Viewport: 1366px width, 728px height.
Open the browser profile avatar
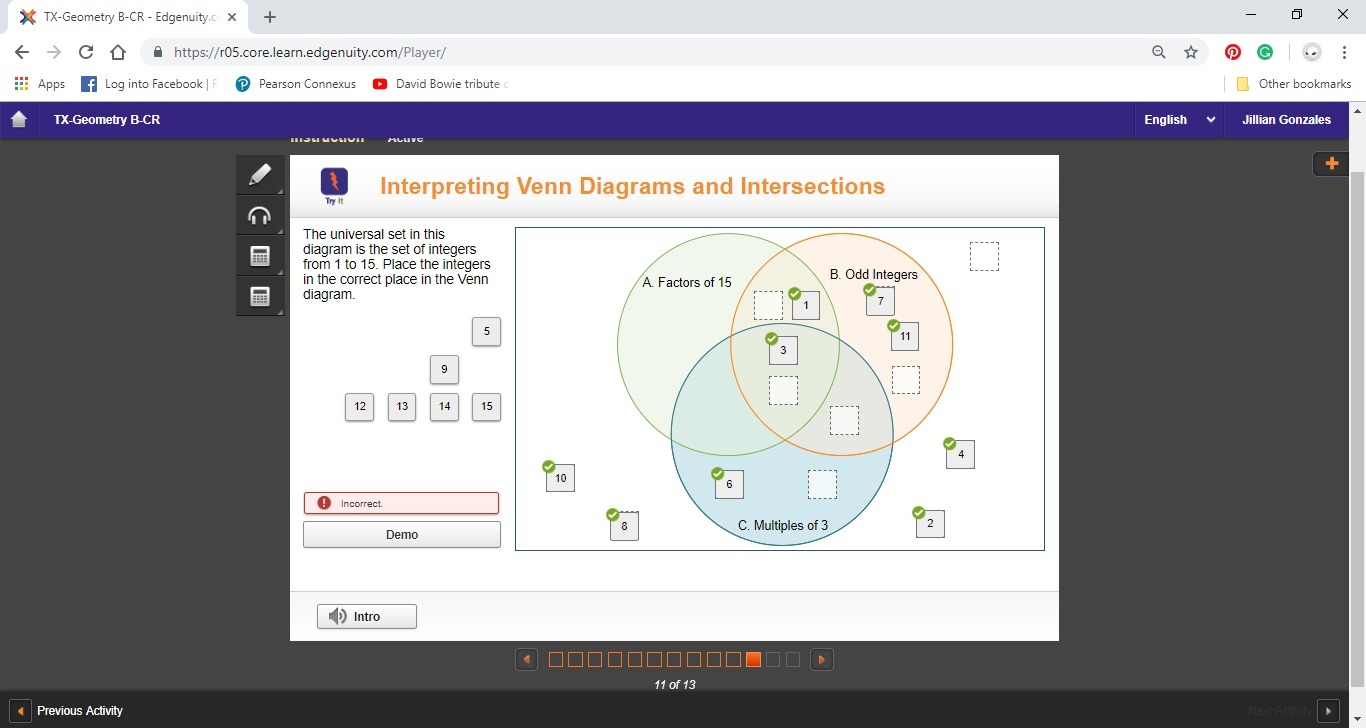click(1312, 52)
